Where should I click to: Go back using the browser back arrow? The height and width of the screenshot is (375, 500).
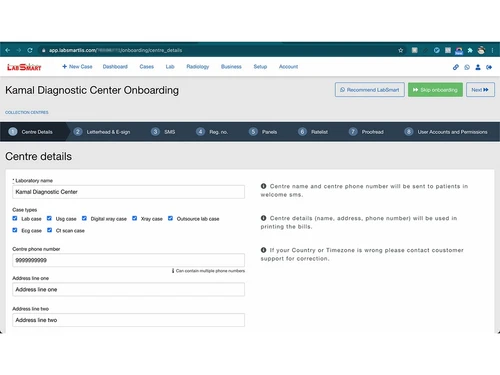tap(8, 50)
